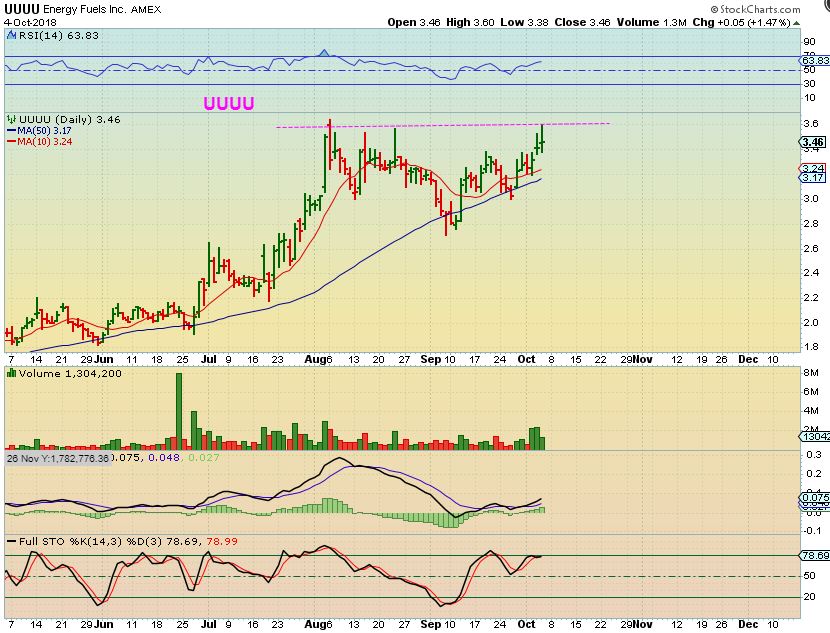Click the Chg +0.05 (+1.47%) value
This screenshot has width=830, height=633.
coord(742,22)
